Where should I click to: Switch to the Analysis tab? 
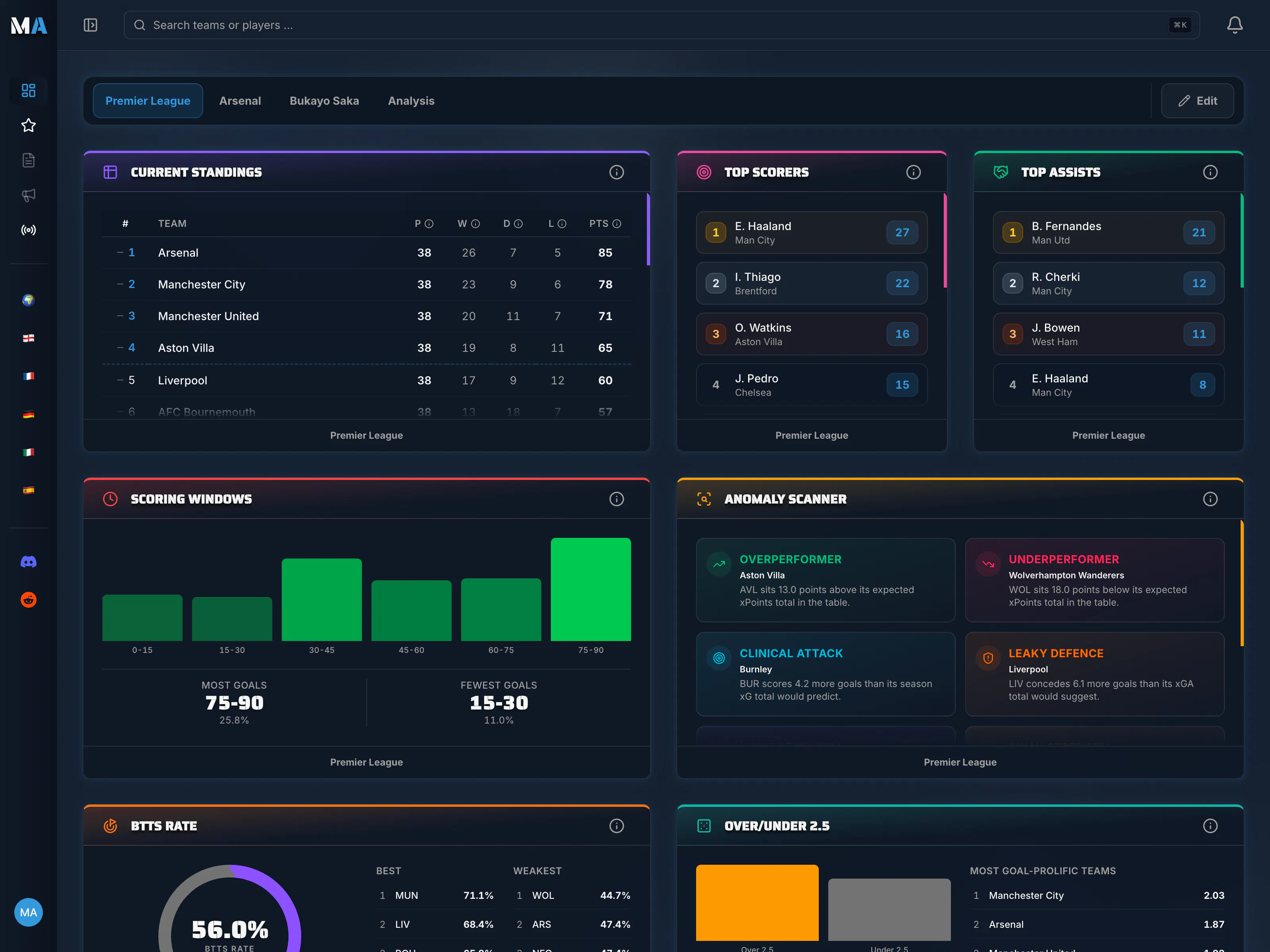click(411, 101)
